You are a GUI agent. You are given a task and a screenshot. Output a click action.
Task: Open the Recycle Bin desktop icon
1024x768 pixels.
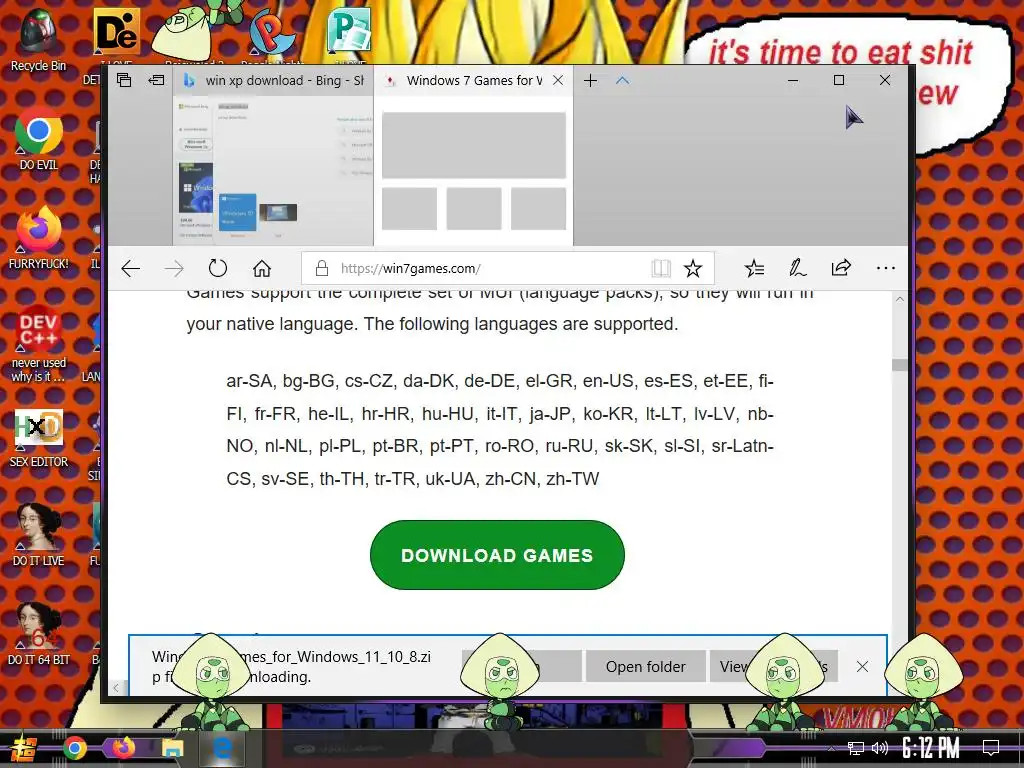point(39,40)
